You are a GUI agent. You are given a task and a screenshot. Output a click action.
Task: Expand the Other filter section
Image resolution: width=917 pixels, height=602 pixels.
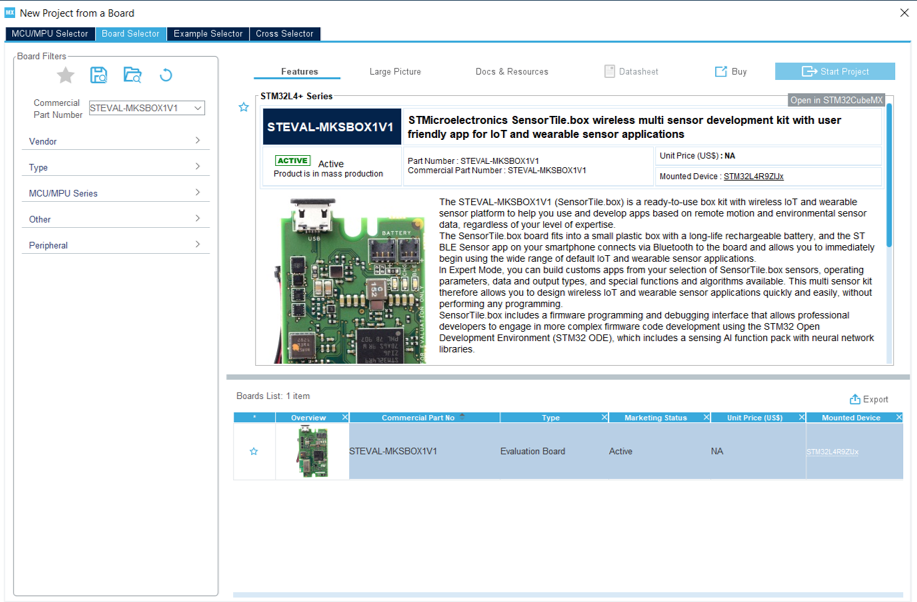point(116,219)
